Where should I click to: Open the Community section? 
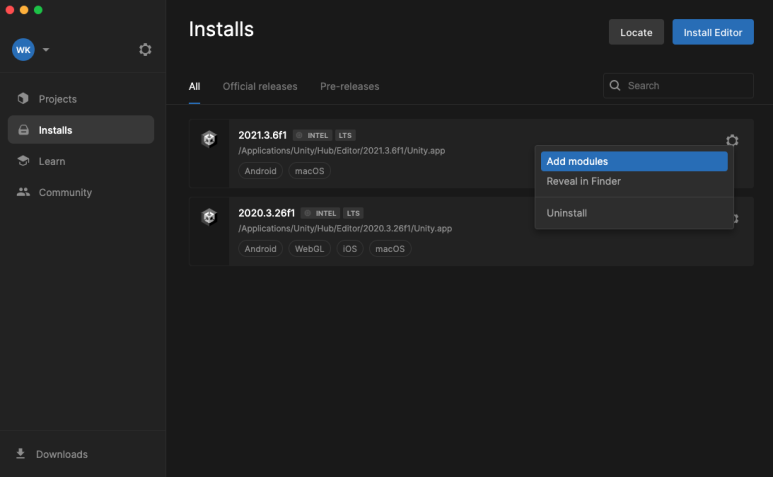(x=81, y=192)
